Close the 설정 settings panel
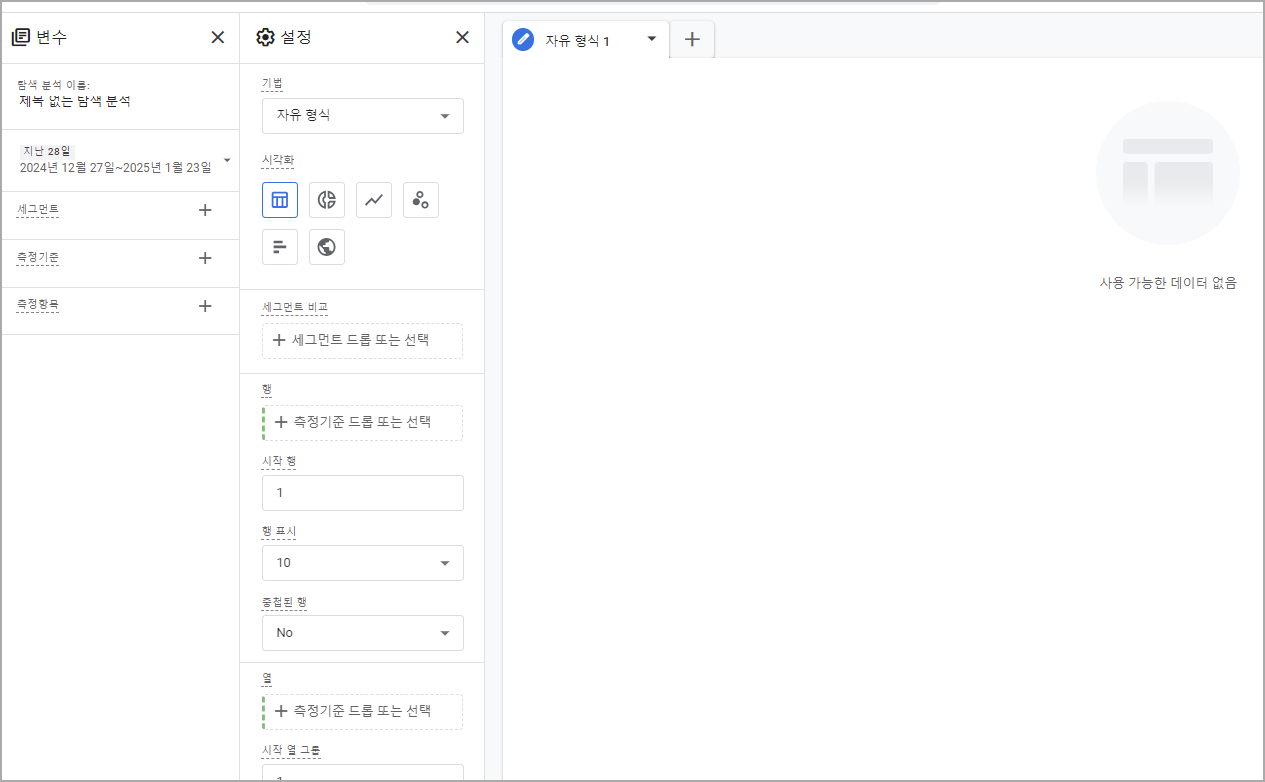 [461, 37]
